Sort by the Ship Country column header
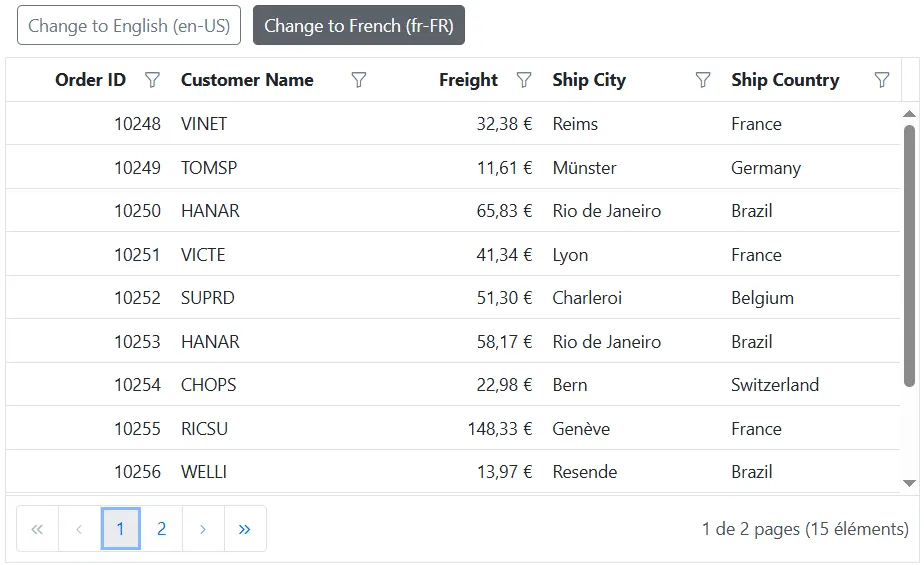Viewport: 924px width, 565px height. (786, 80)
